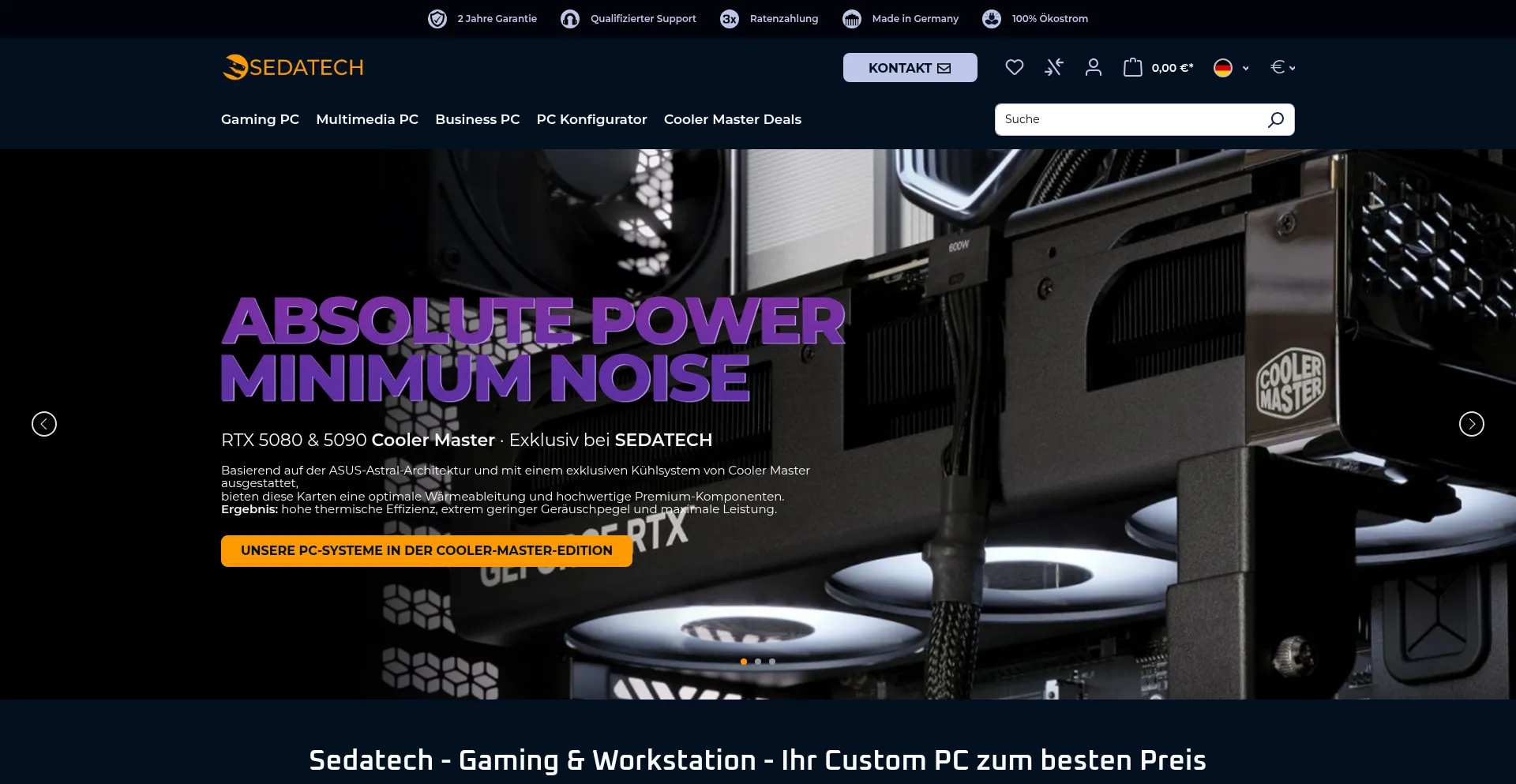Viewport: 1516px width, 784px height.
Task: Open the shopping cart bag icon
Action: (x=1133, y=68)
